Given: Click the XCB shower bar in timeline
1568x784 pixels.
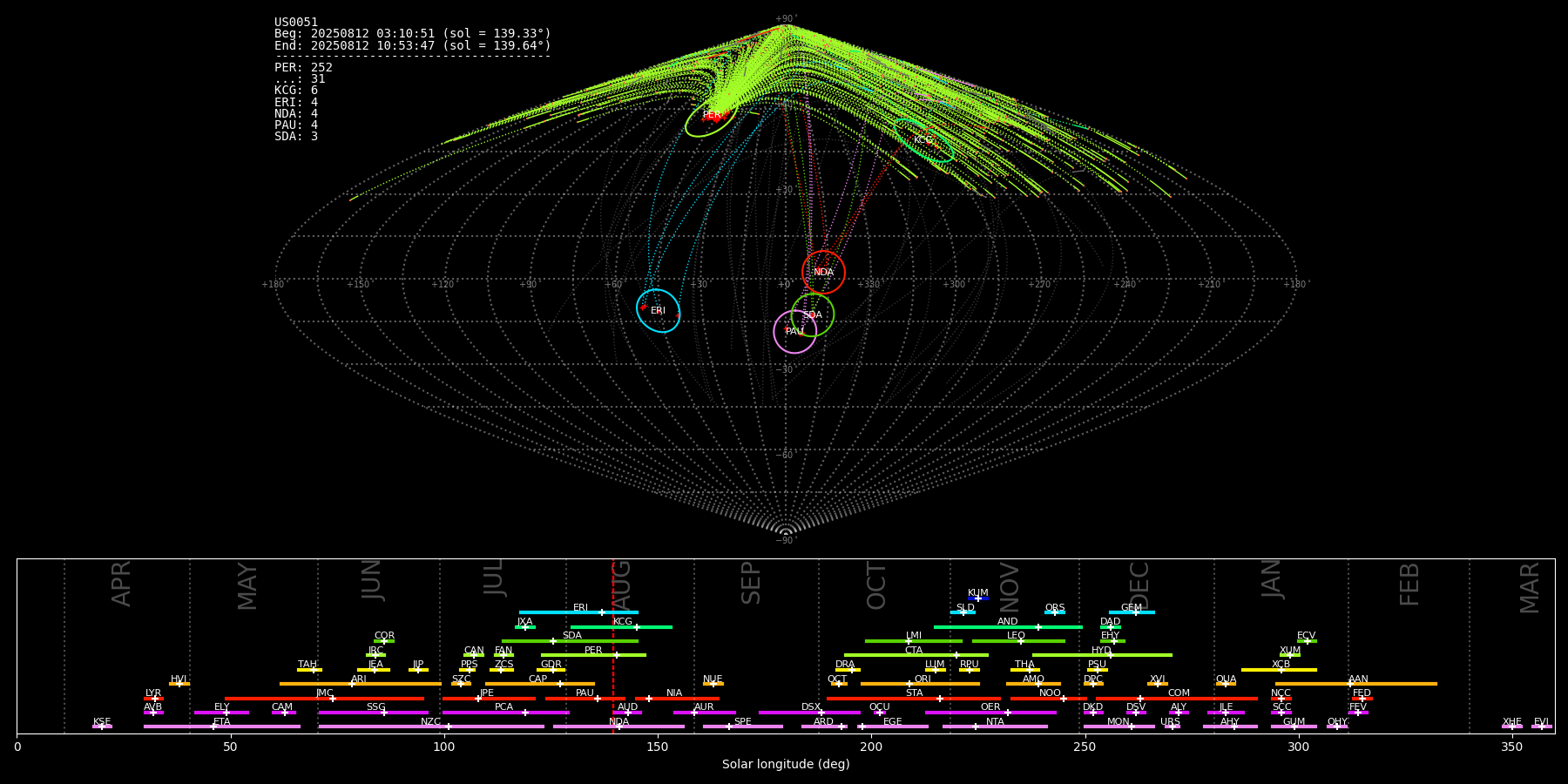Looking at the screenshot, I should (x=1279, y=670).
